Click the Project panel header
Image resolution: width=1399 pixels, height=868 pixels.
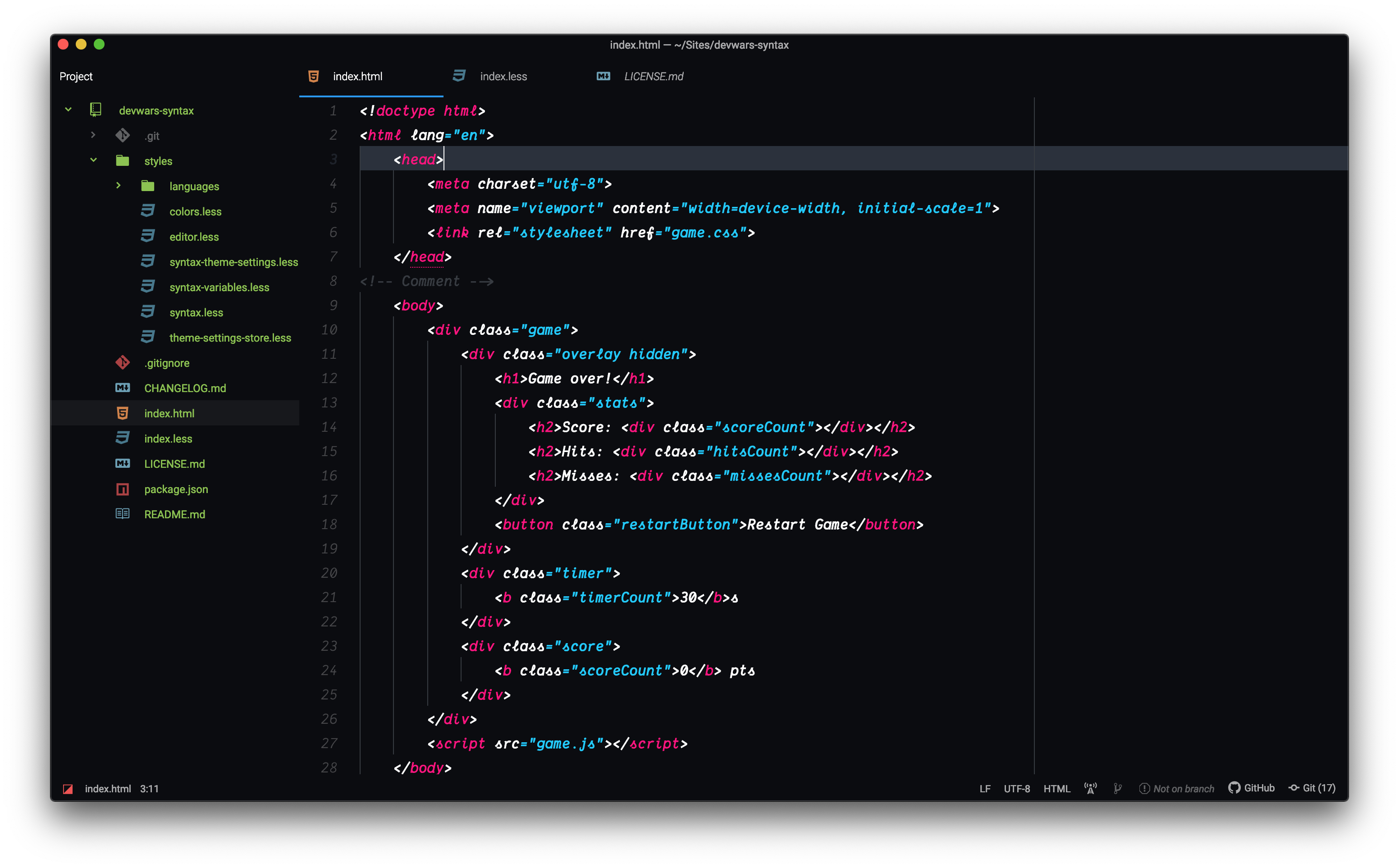click(76, 76)
